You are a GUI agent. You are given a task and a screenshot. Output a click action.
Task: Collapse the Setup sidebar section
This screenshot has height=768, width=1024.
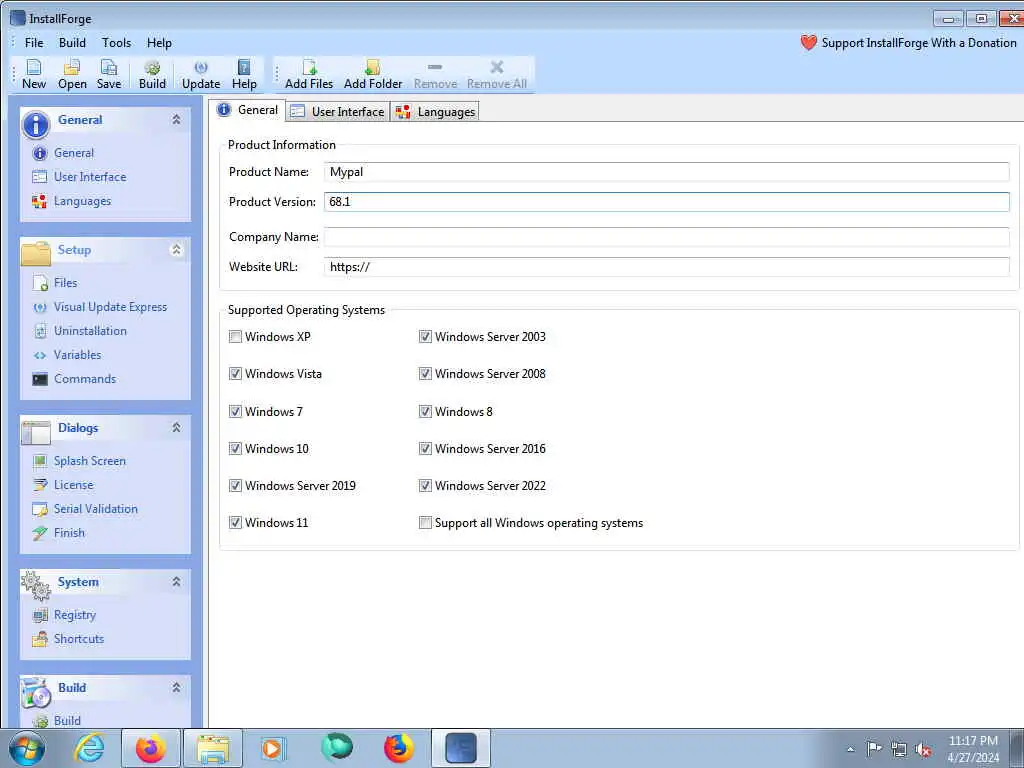pyautogui.click(x=176, y=249)
